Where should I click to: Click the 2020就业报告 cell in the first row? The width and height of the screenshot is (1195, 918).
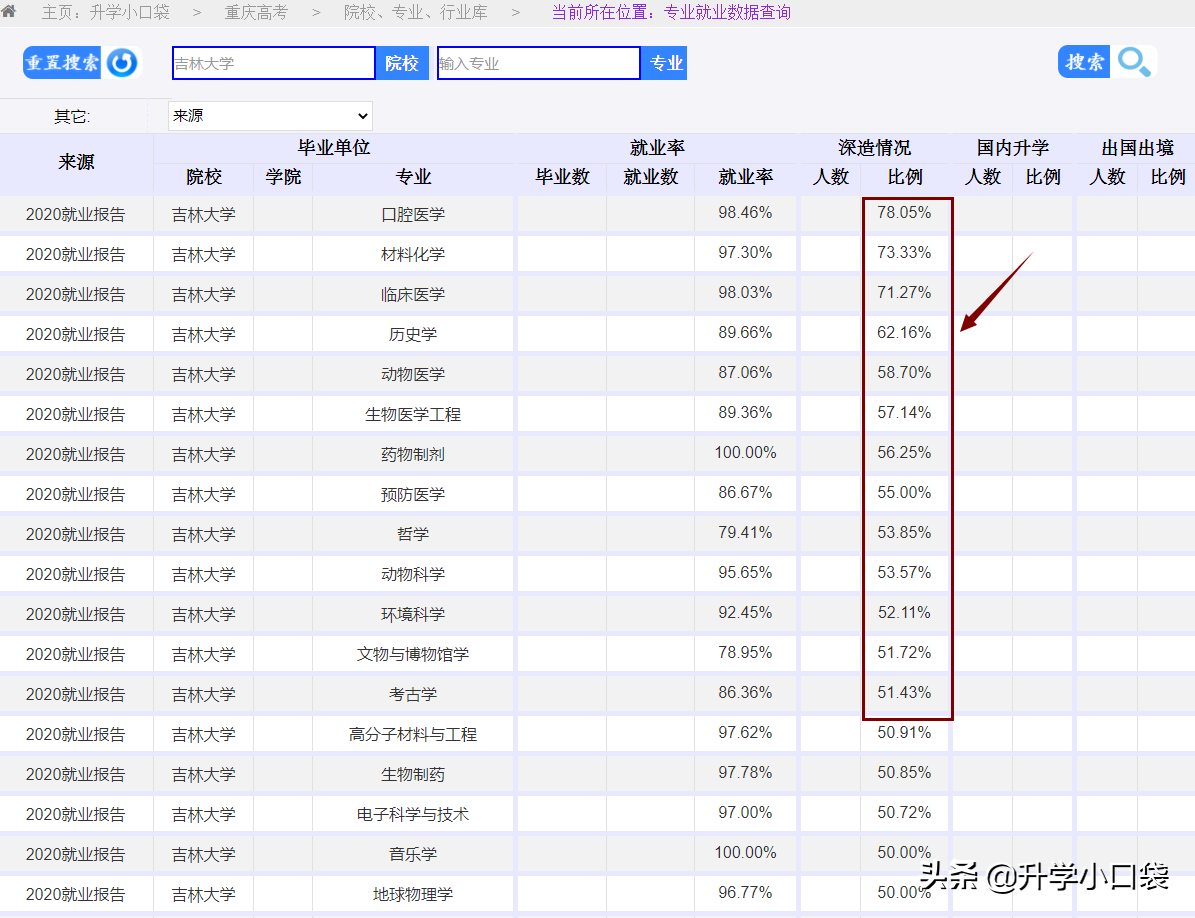coord(77,213)
